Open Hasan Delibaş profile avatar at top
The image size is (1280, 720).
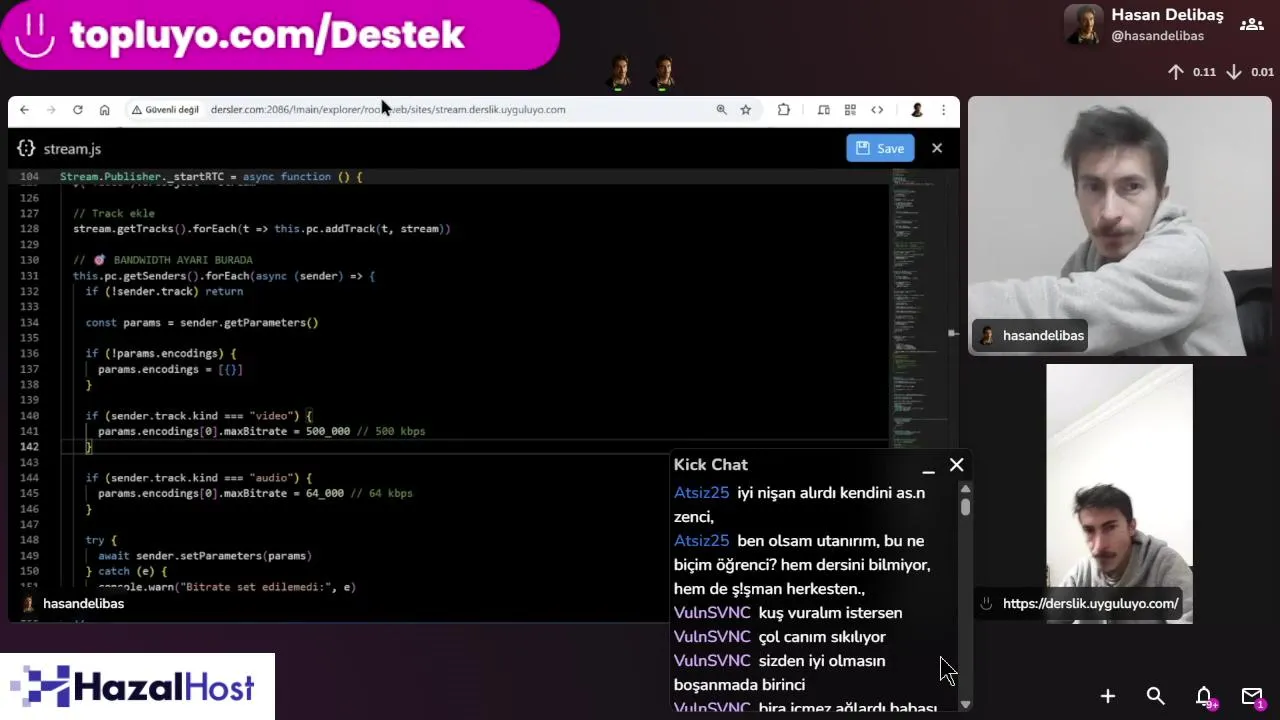1083,25
